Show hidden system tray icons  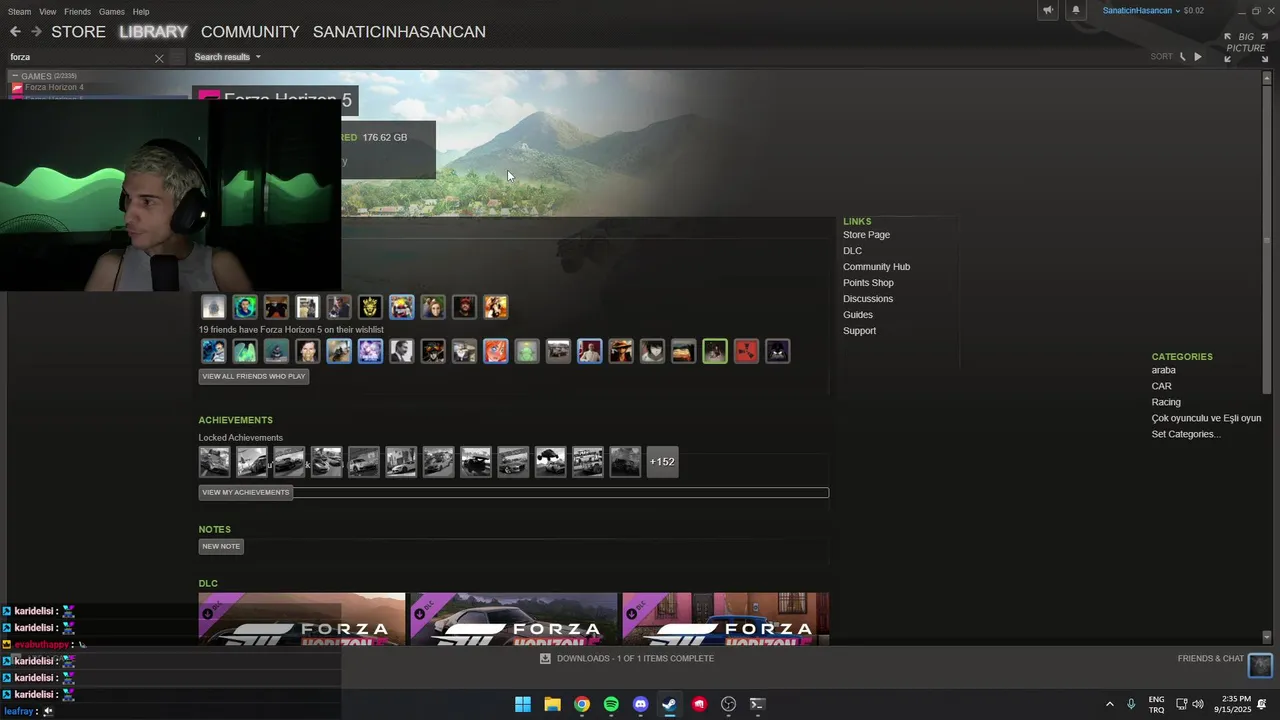click(1109, 704)
